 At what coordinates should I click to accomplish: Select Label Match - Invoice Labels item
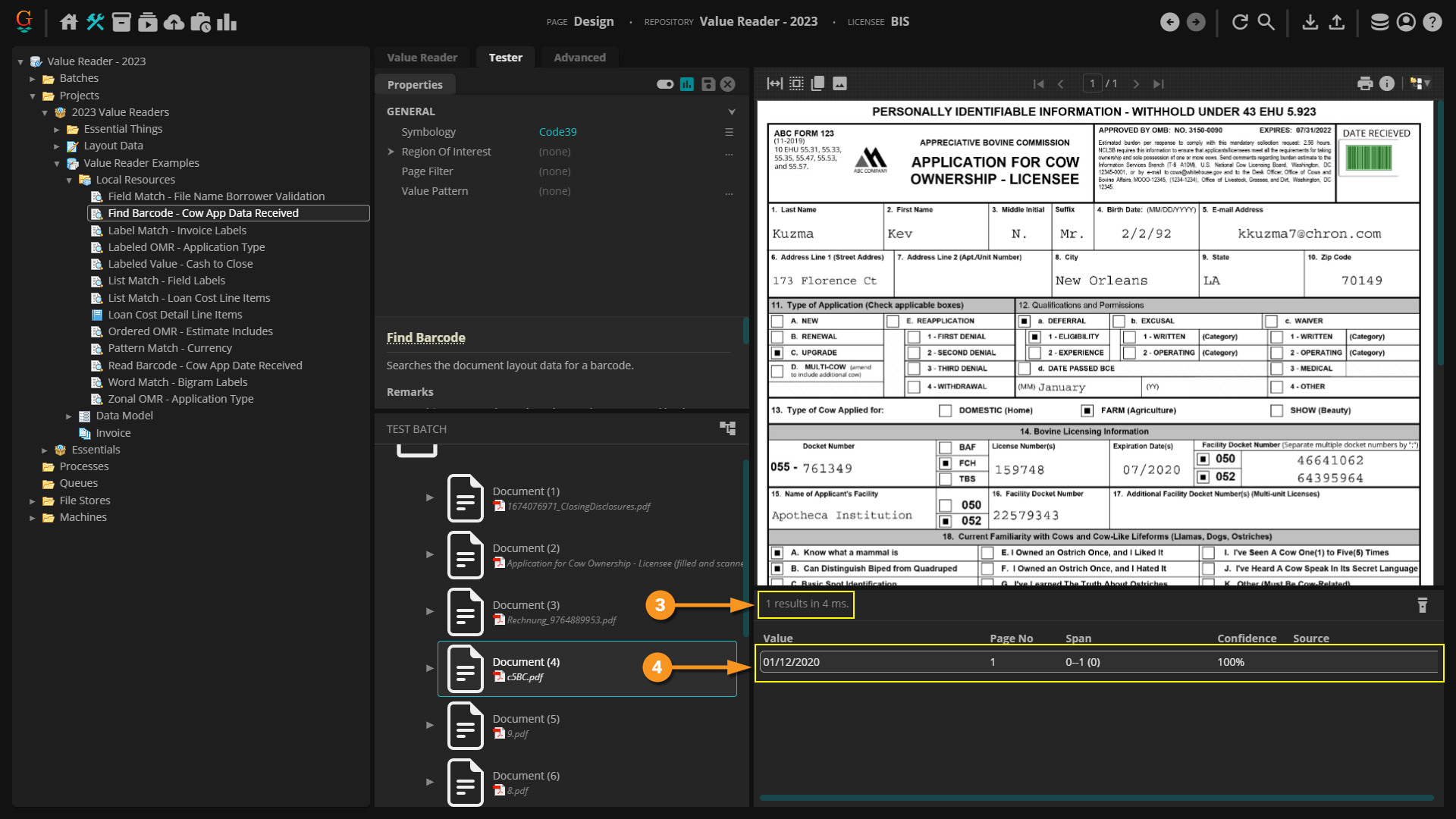(177, 230)
